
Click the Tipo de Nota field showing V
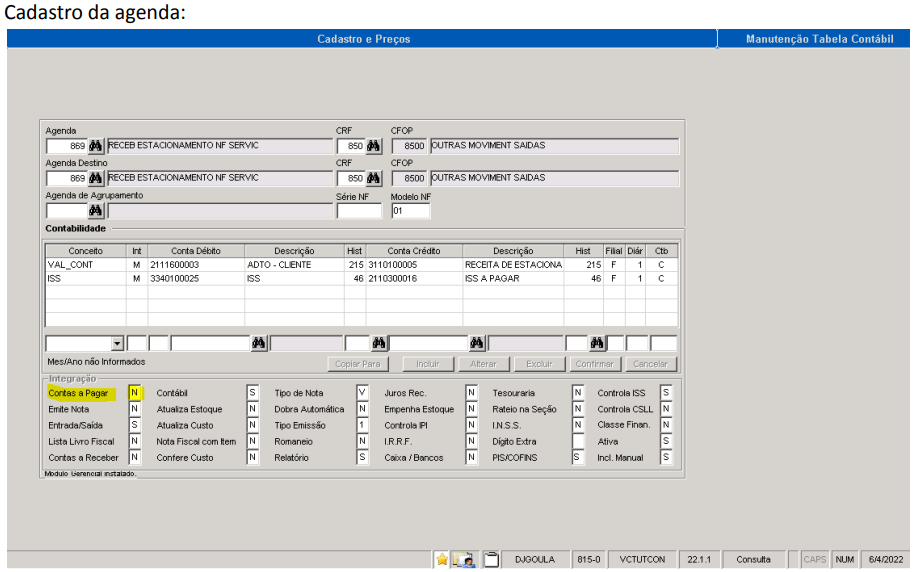362,393
